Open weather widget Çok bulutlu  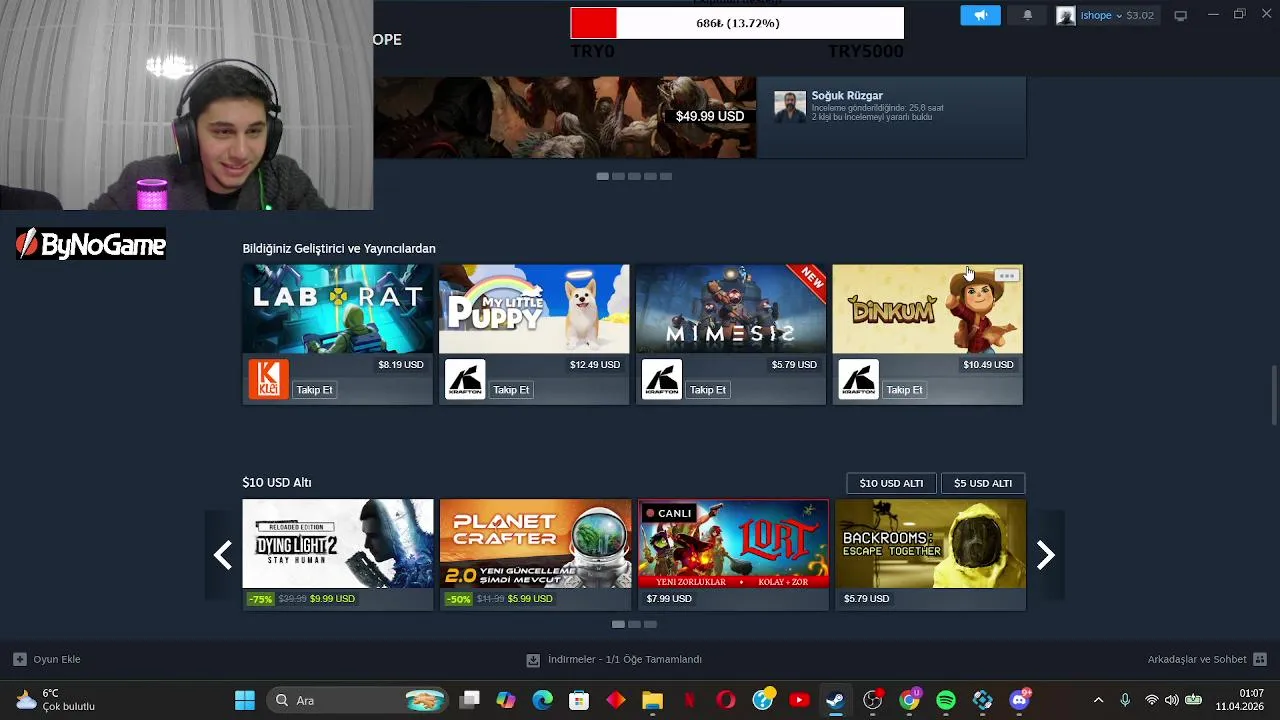point(56,700)
